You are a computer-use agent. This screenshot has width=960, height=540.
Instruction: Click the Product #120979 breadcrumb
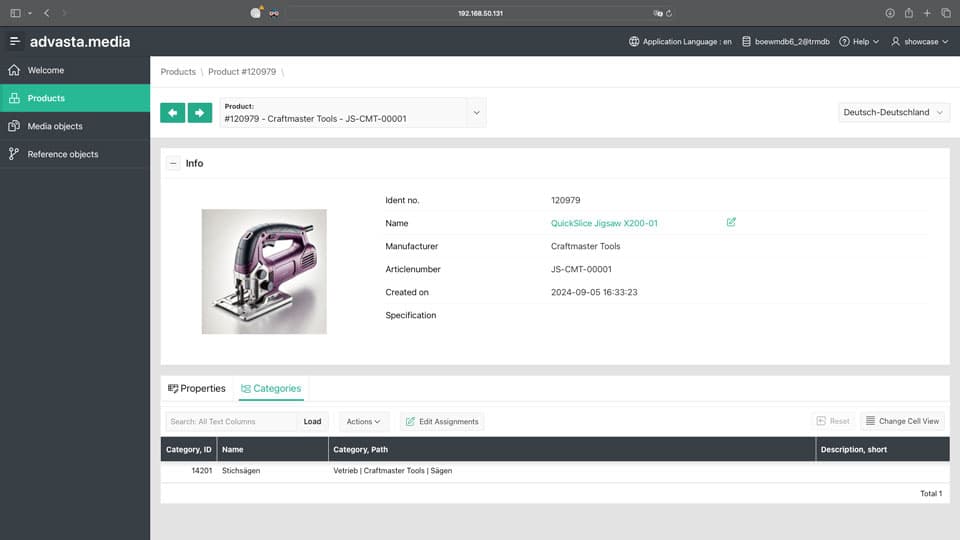click(242, 72)
